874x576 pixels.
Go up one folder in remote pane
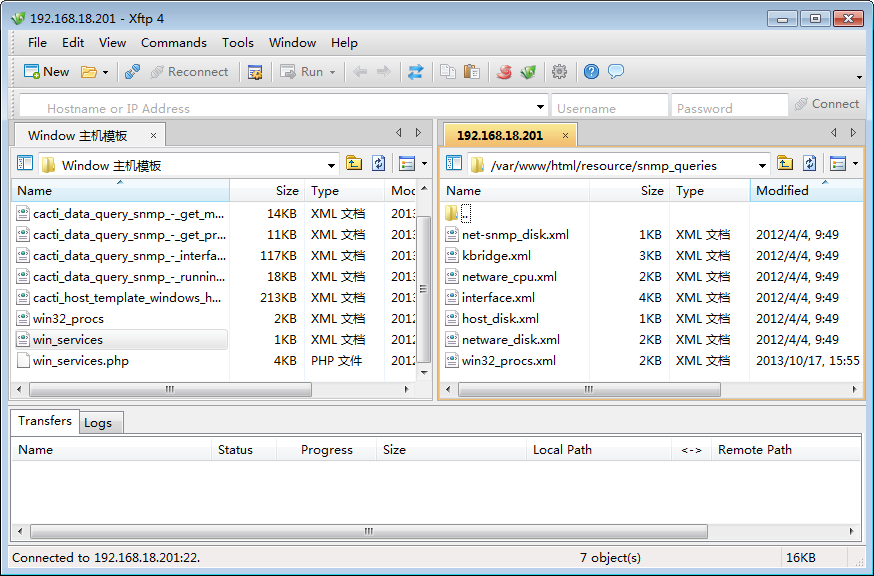click(x=785, y=163)
